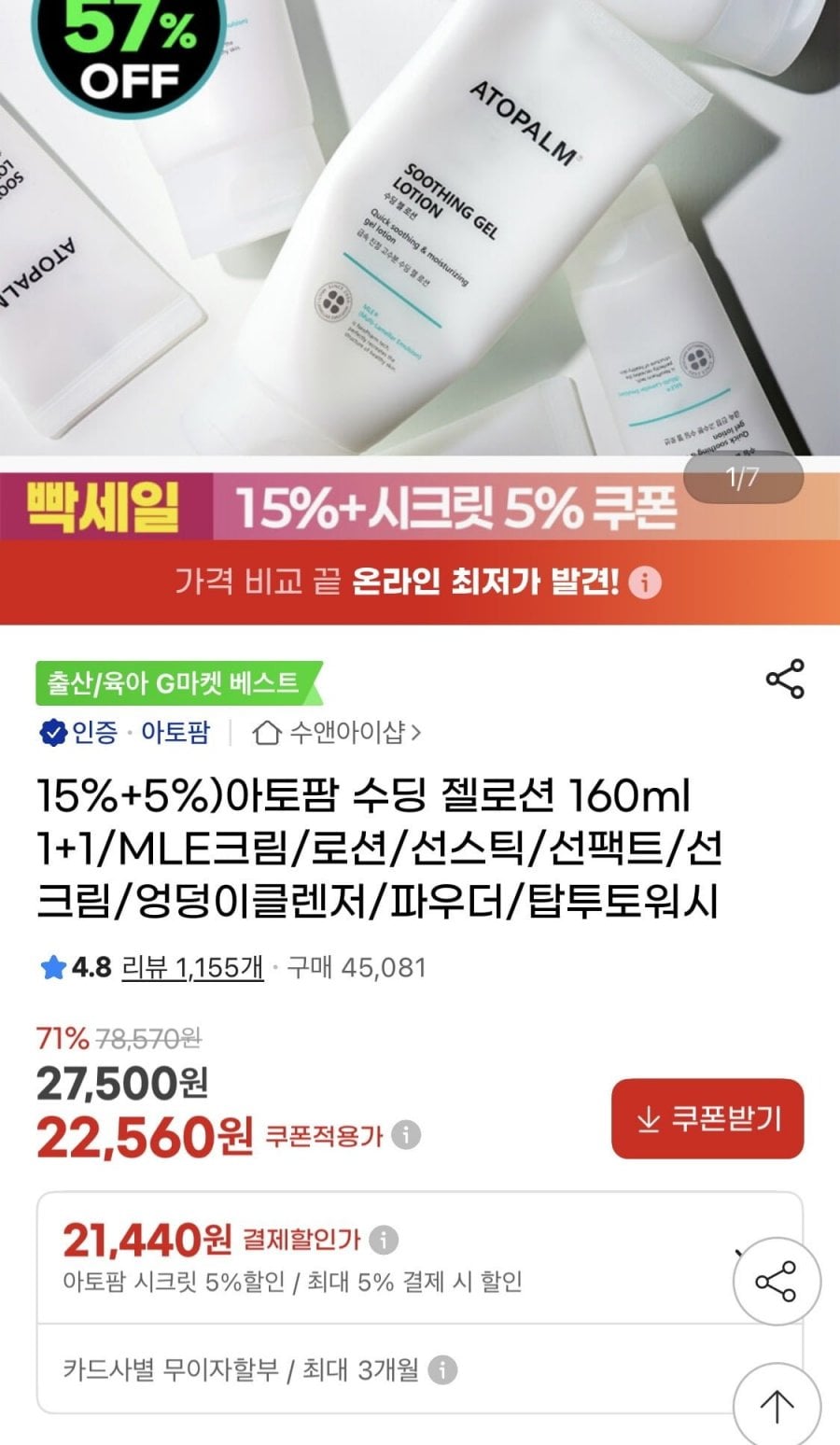The height and width of the screenshot is (1445, 840).
Task: Expand the 21,440원 결제할인가 details row
Action: (420, 1257)
